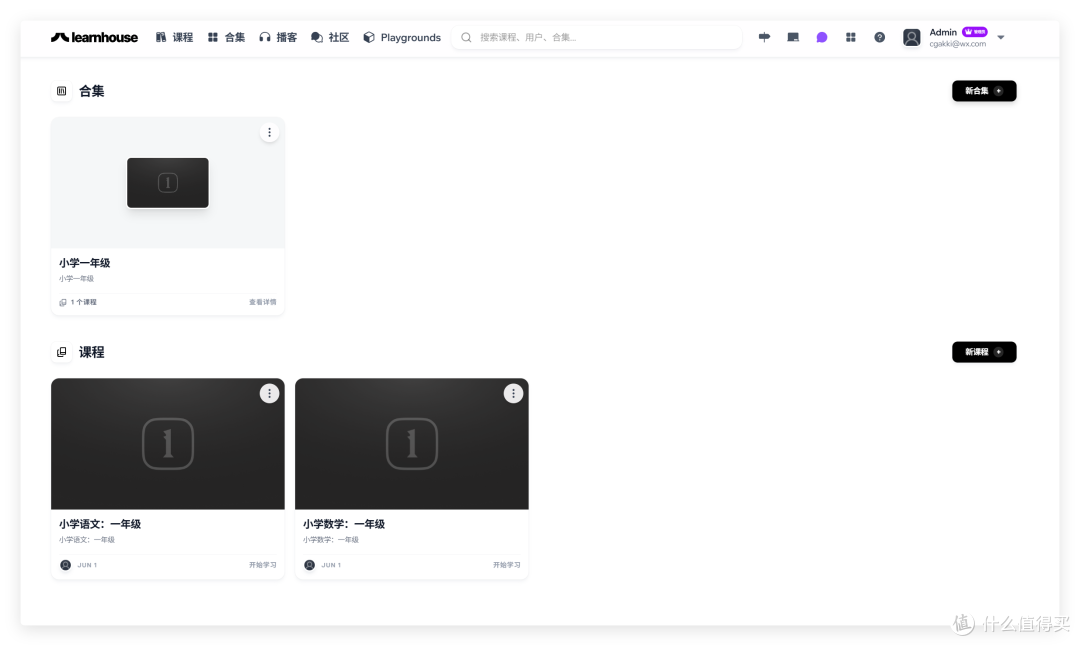Click the 小学数学：一年级 course title
1080x646 pixels.
(x=344, y=523)
